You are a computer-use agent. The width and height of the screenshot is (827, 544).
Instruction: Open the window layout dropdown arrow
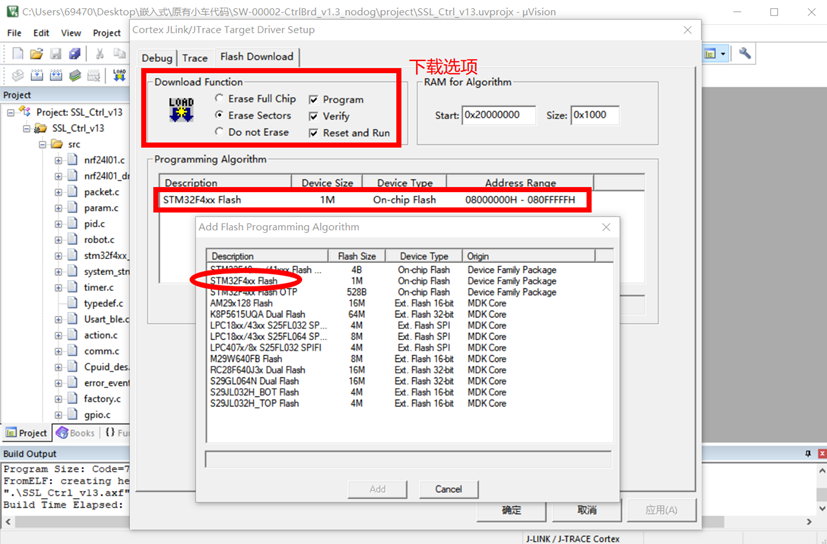click(723, 53)
